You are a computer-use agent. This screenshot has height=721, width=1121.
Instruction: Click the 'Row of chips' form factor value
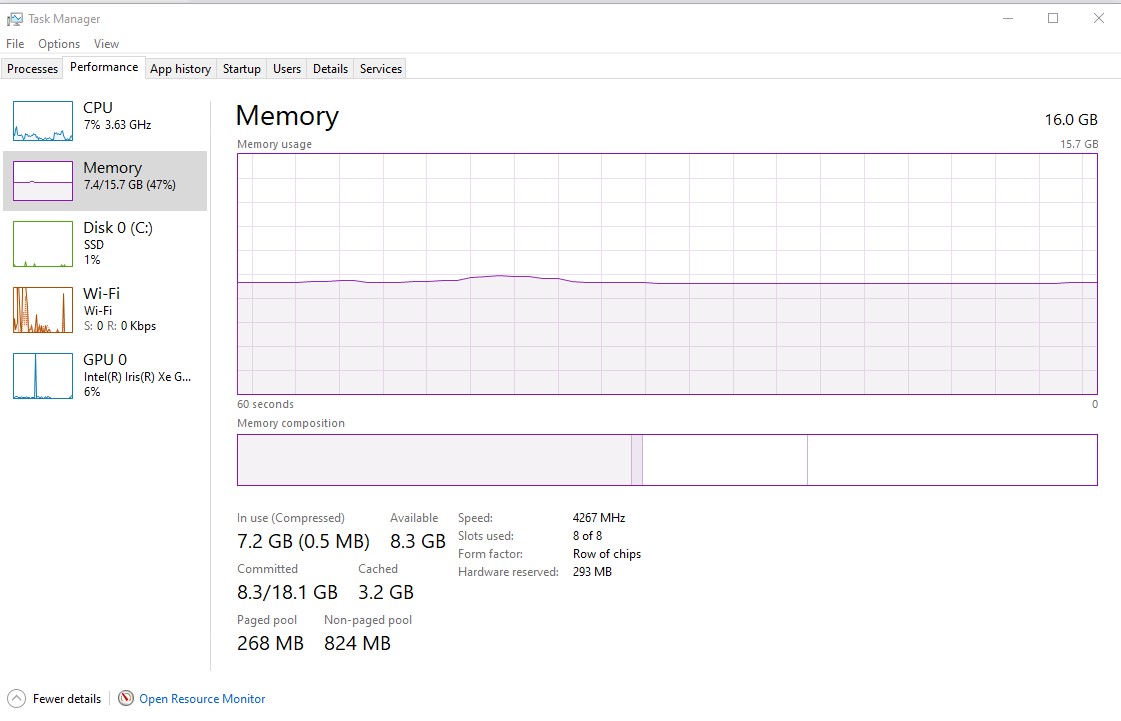point(607,554)
